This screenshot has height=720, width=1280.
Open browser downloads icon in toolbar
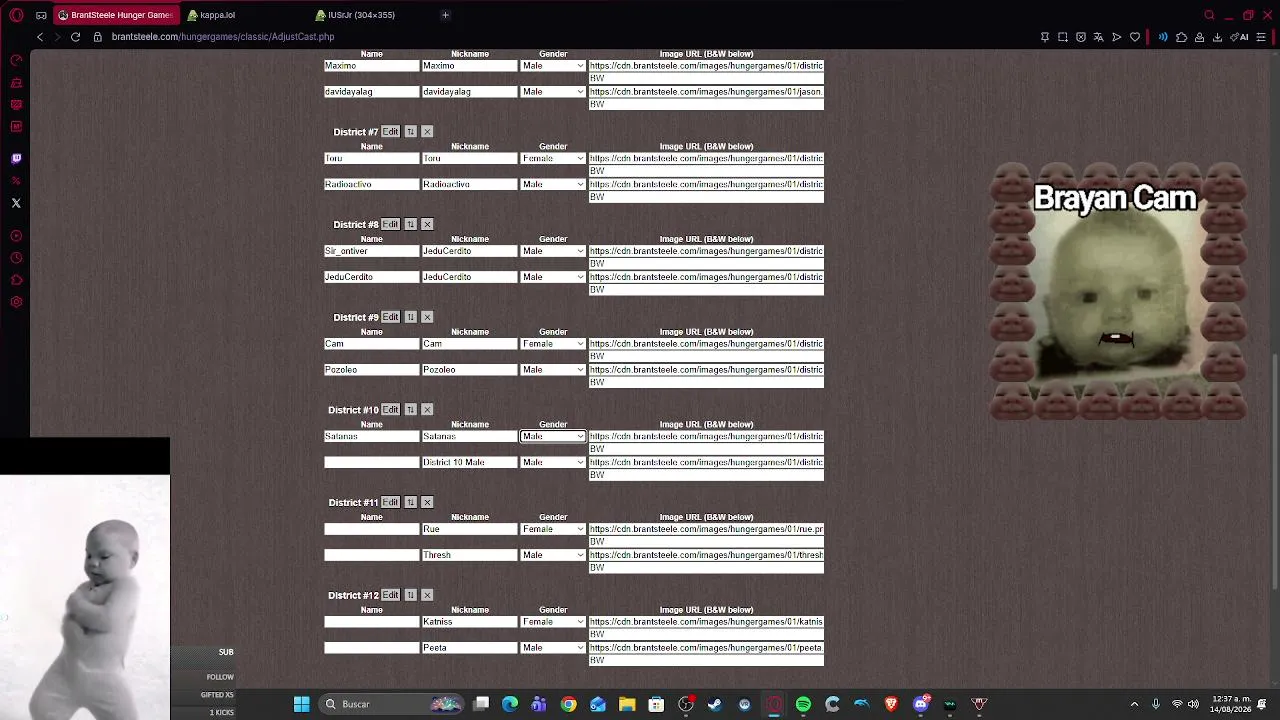point(1217,37)
